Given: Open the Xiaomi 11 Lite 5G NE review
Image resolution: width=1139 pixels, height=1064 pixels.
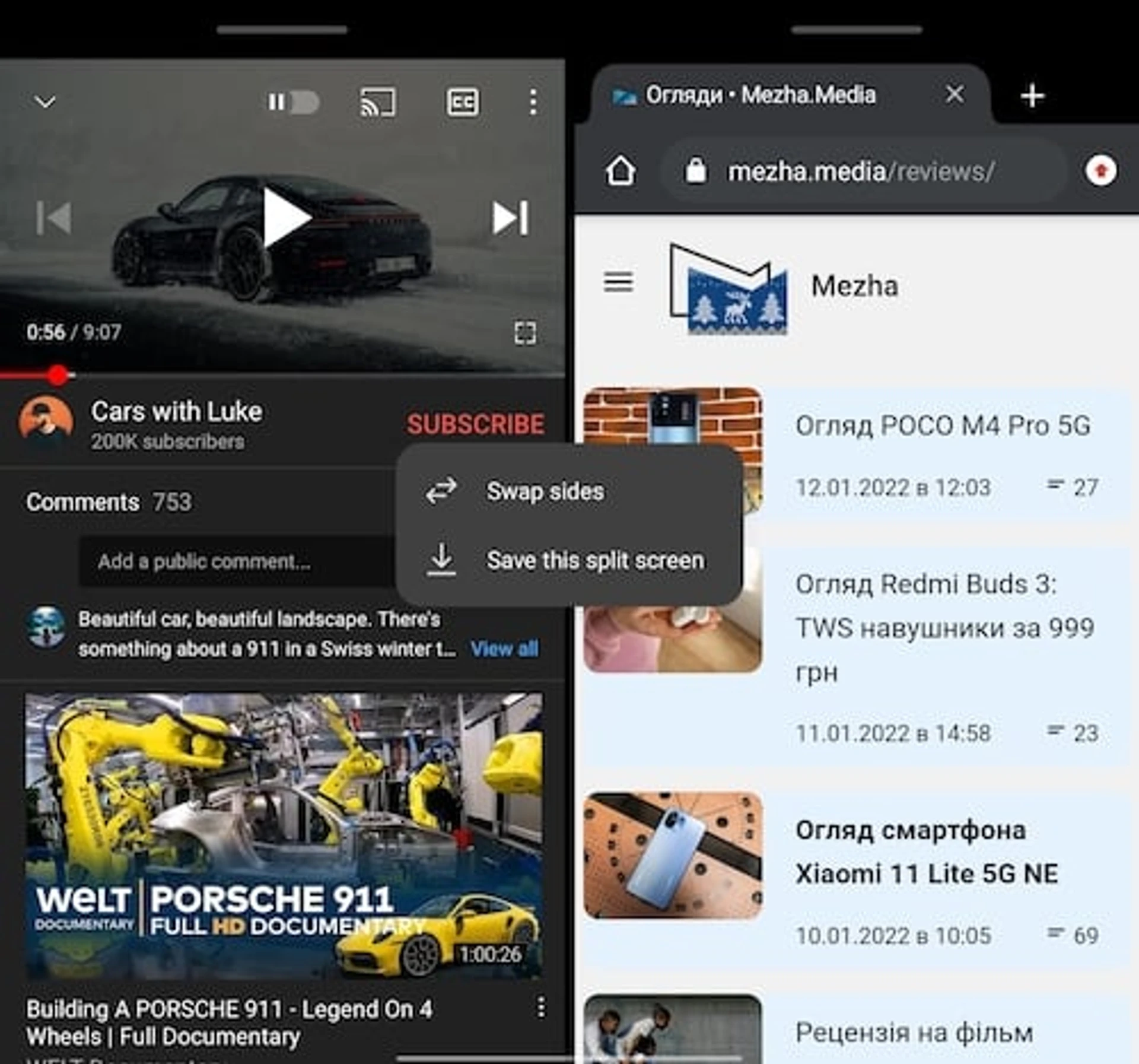Looking at the screenshot, I should [x=927, y=852].
